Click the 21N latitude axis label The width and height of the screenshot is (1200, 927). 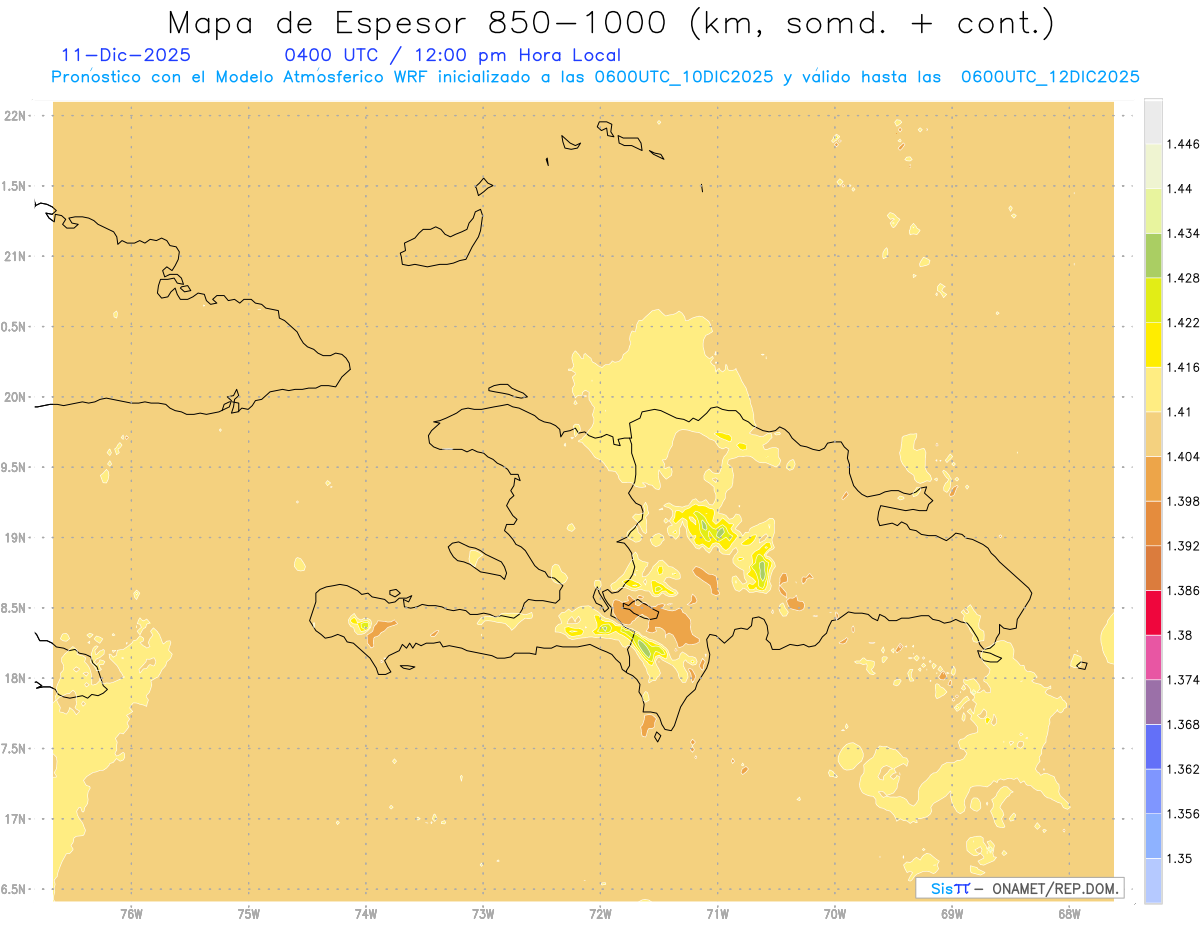[15, 256]
